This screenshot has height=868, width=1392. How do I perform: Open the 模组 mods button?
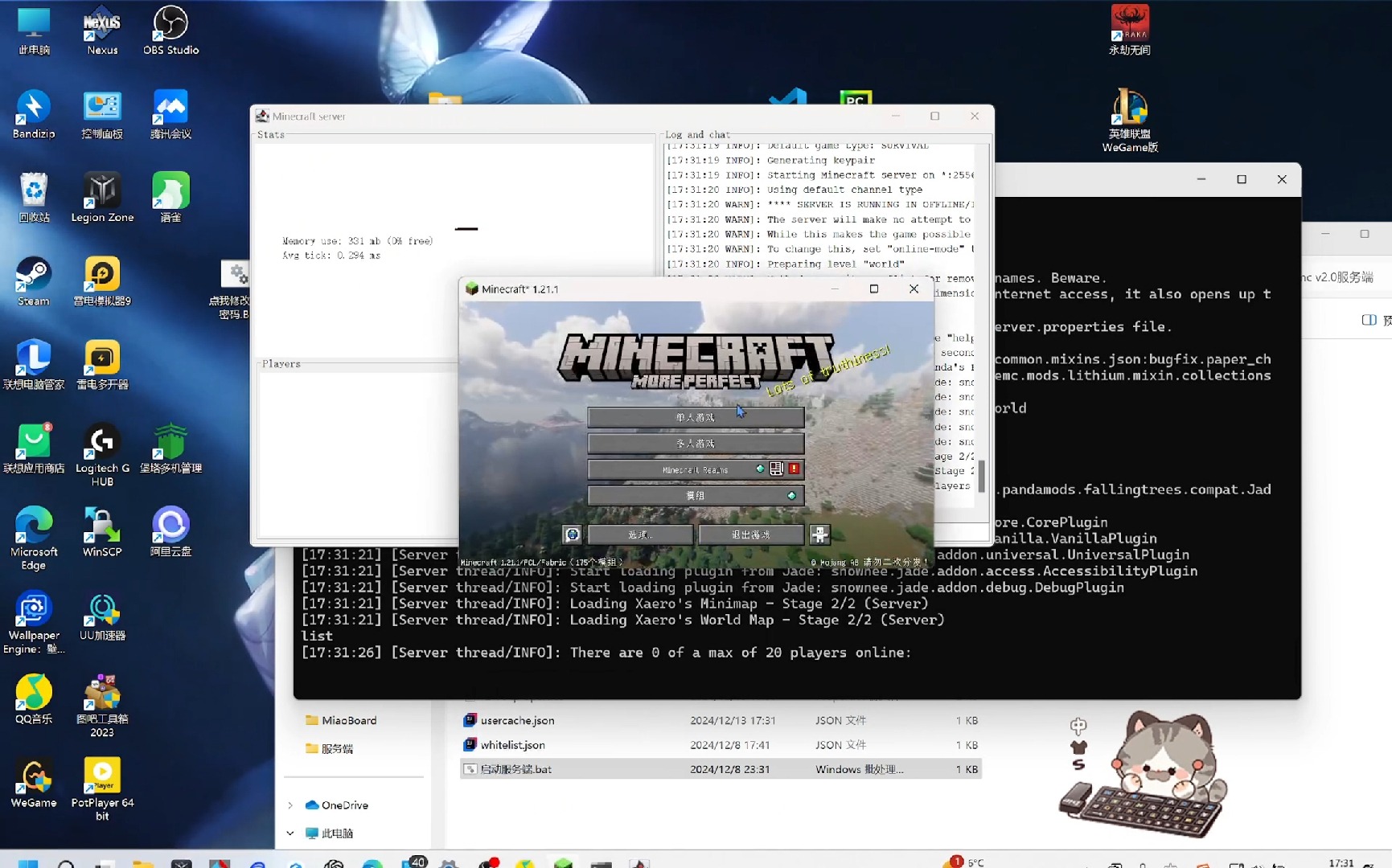click(696, 495)
